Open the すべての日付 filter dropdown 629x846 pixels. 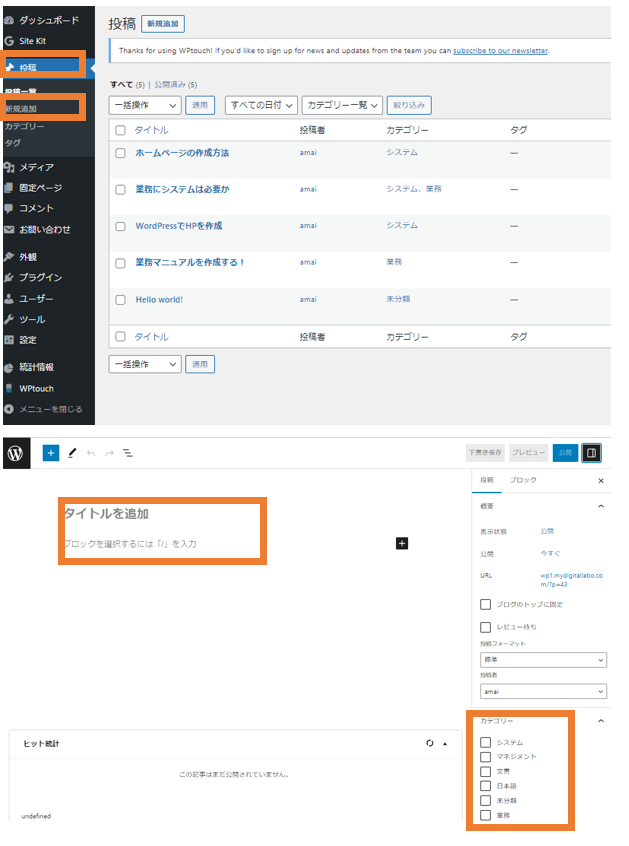(262, 104)
